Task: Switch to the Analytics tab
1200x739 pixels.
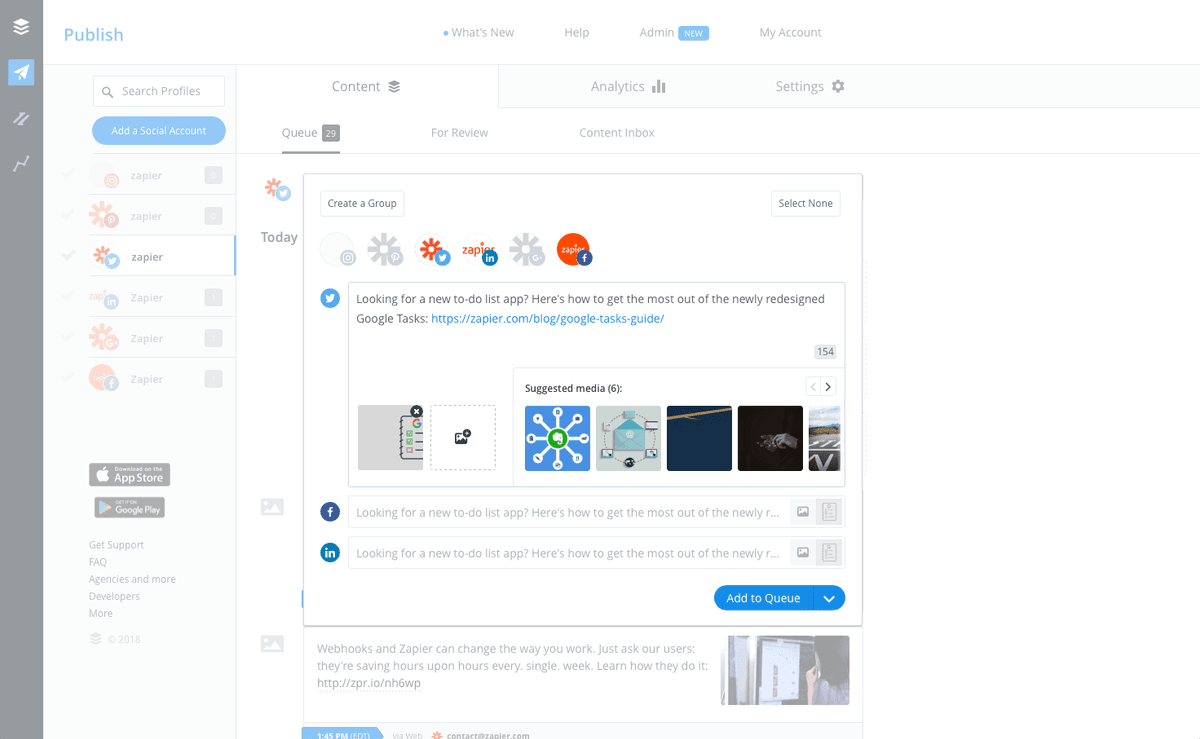Action: [628, 86]
